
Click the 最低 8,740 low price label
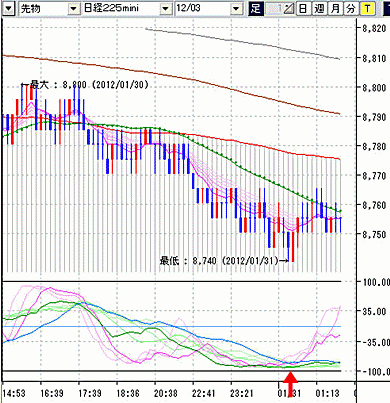pos(224,261)
